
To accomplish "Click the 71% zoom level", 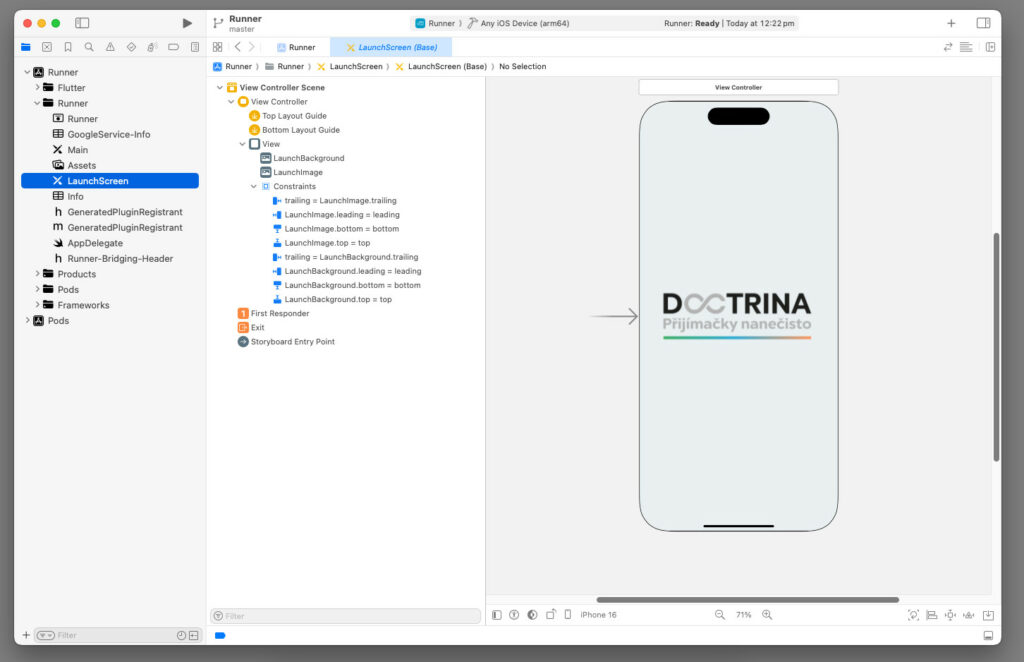I will 743,615.
